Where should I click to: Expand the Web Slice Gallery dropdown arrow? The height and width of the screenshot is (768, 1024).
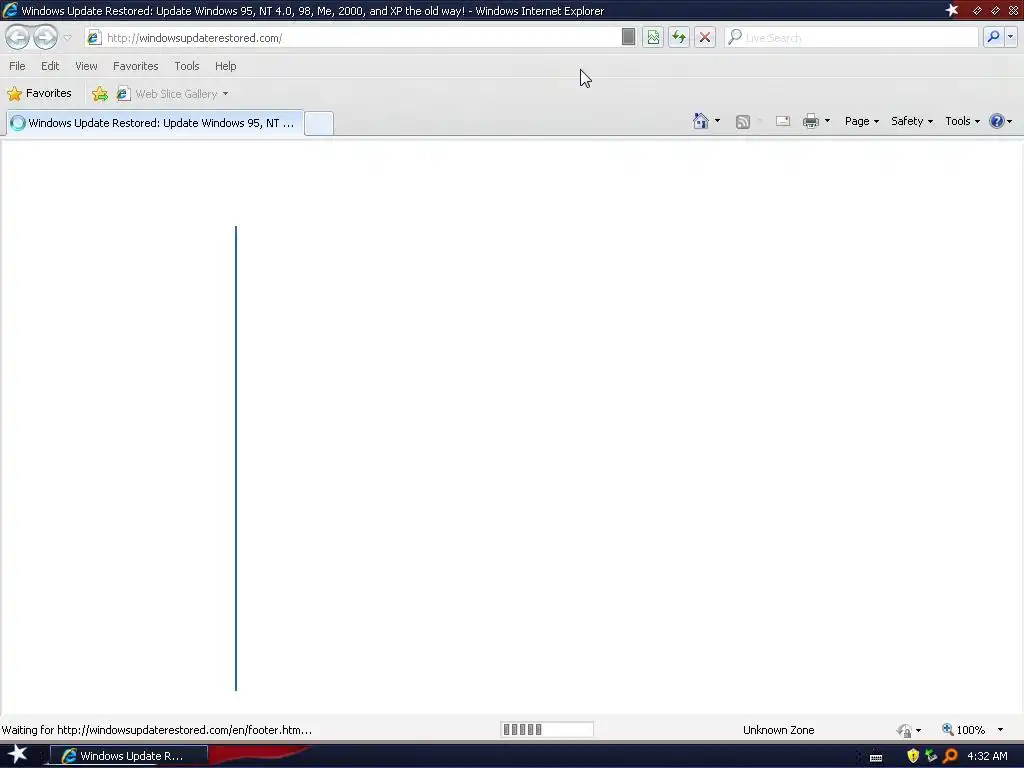tap(225, 94)
